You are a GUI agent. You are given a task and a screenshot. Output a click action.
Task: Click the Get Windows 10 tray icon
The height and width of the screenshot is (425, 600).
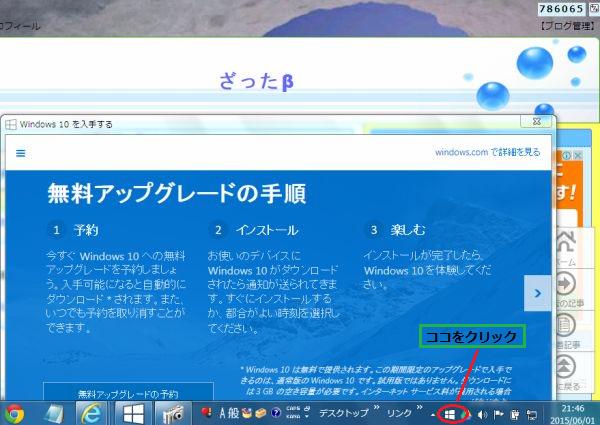pos(450,414)
